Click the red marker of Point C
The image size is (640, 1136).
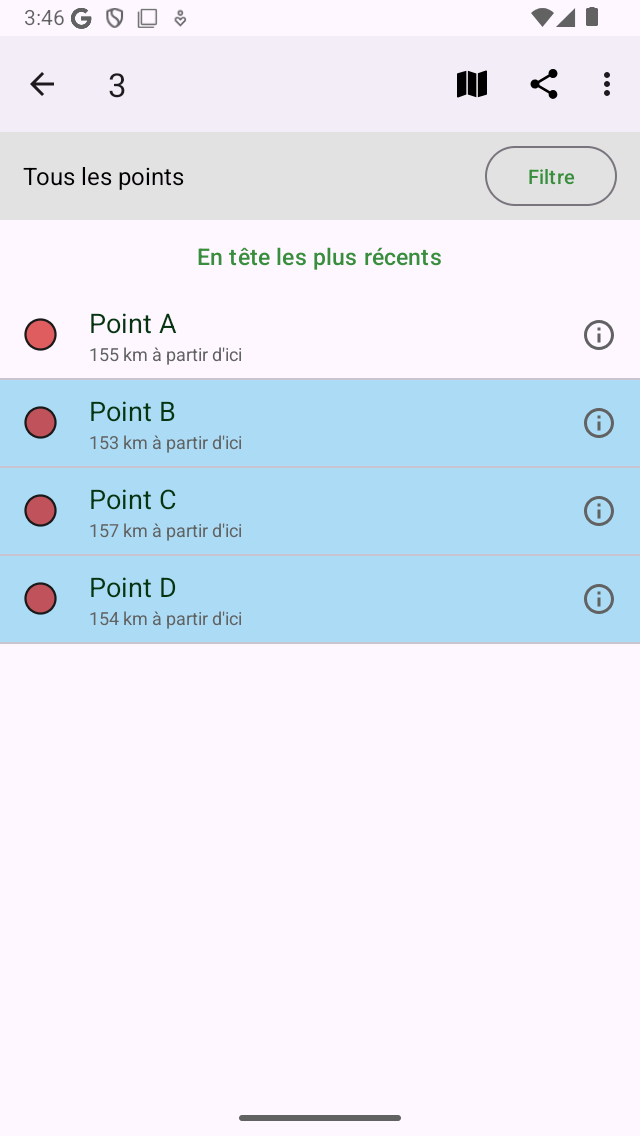40,511
